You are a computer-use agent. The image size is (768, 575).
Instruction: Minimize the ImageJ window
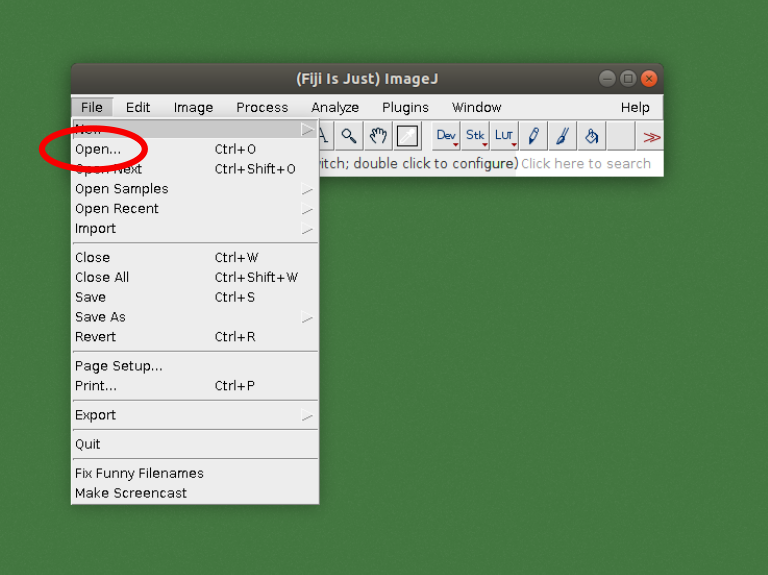coord(607,78)
